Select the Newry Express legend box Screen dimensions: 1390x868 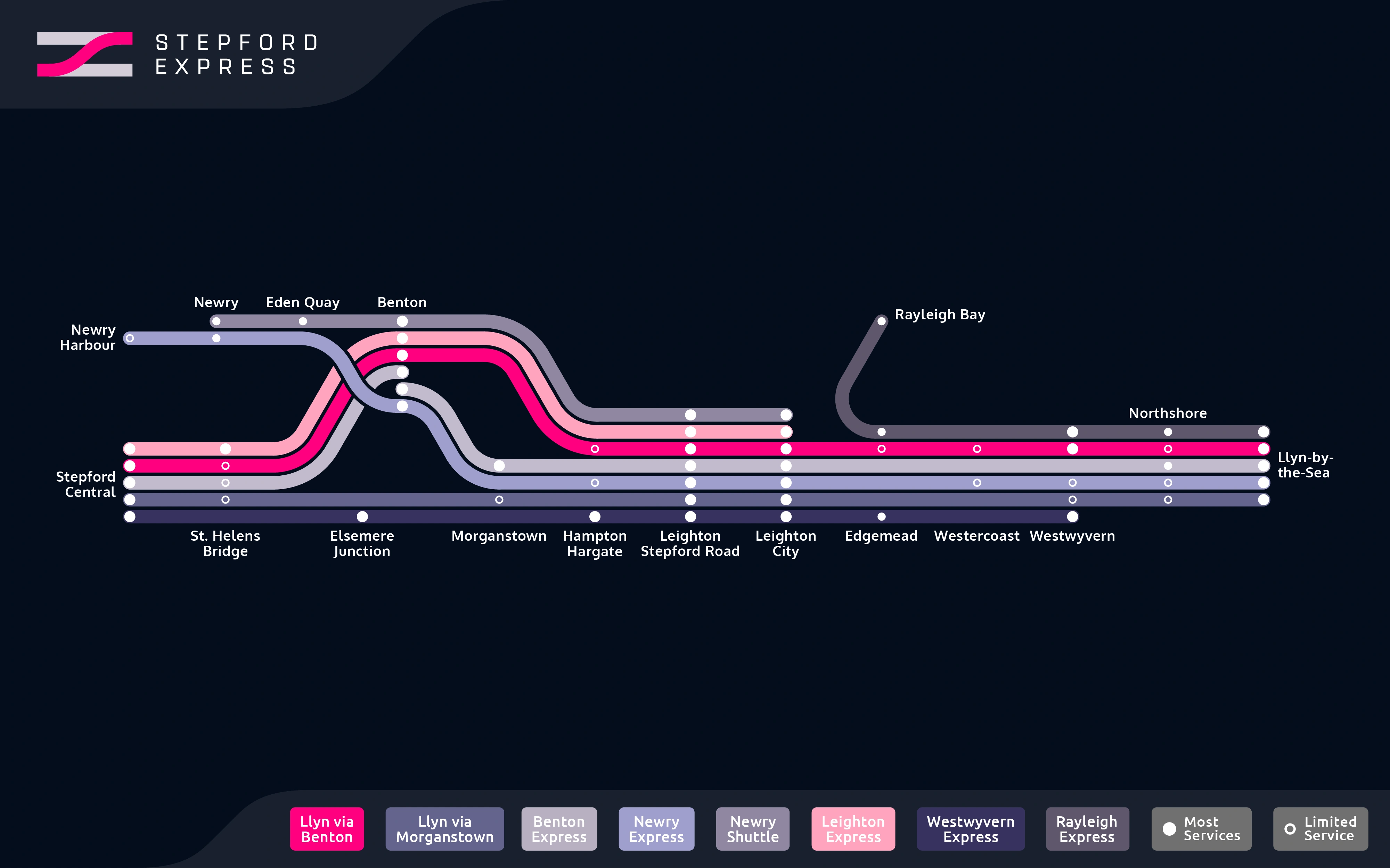point(656,829)
